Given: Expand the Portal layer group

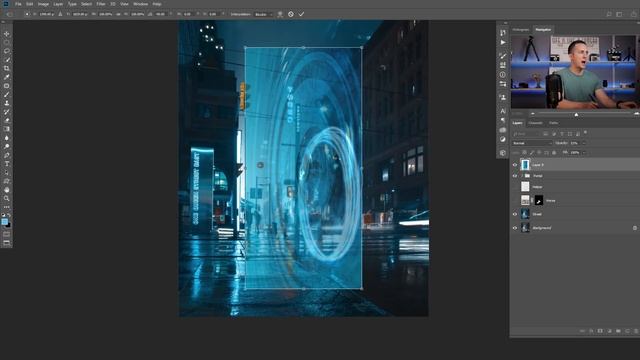Looking at the screenshot, I should 522,176.
